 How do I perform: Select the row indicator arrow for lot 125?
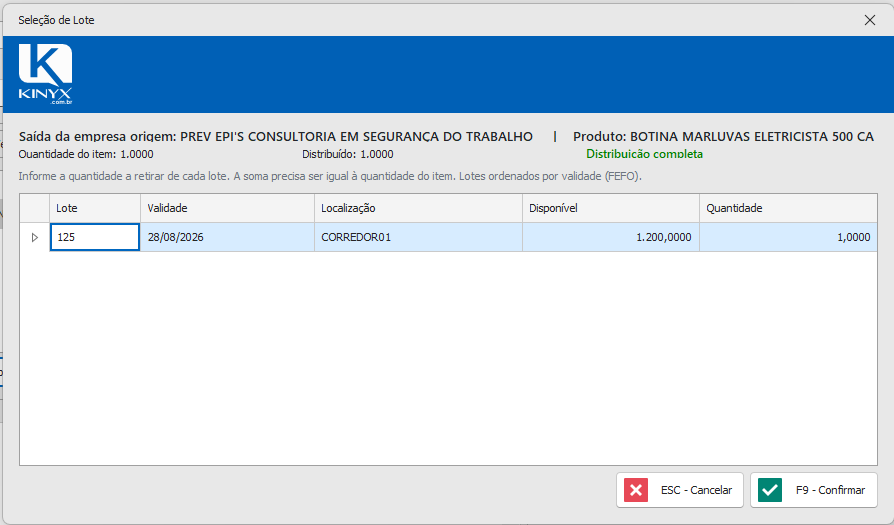coord(35,237)
